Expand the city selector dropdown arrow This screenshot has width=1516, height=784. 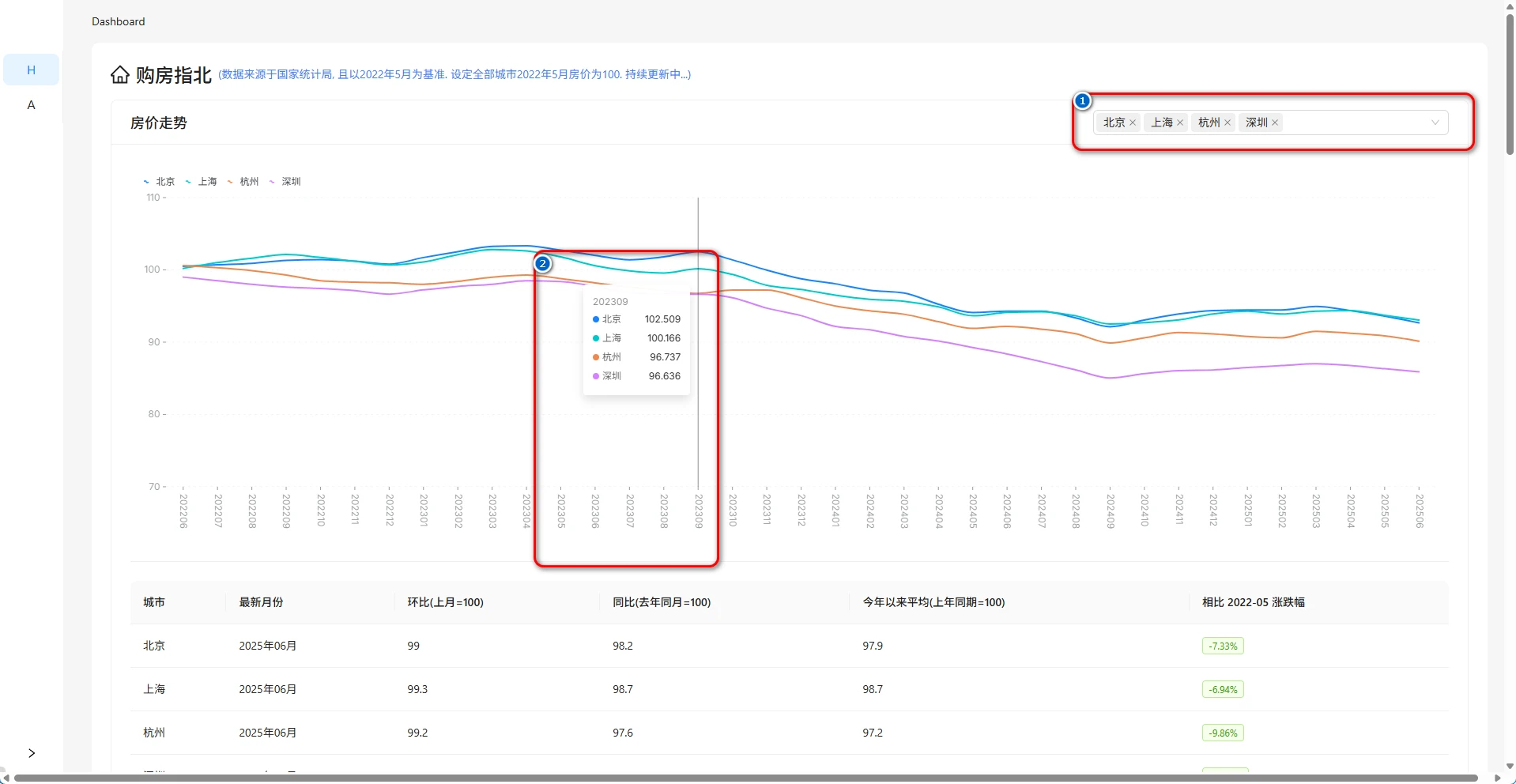click(x=1435, y=122)
